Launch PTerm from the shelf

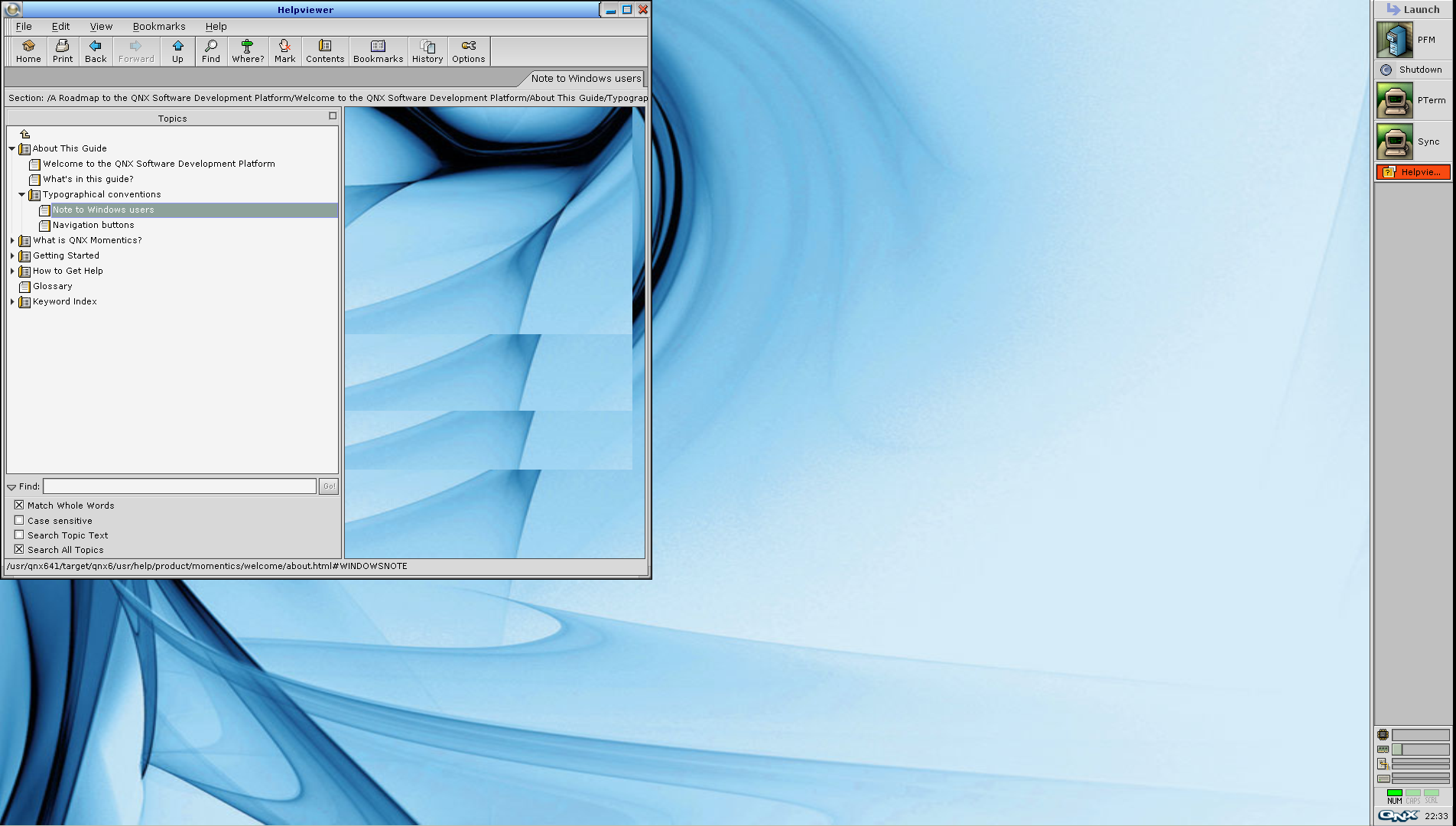[1412, 100]
